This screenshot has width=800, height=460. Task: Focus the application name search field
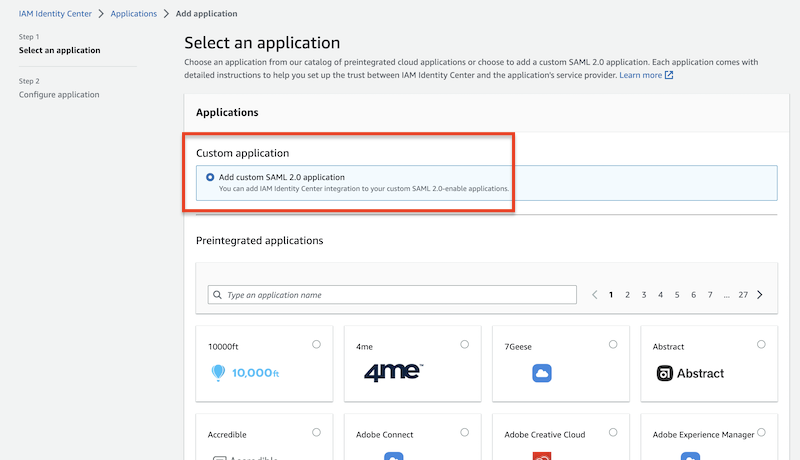392,295
